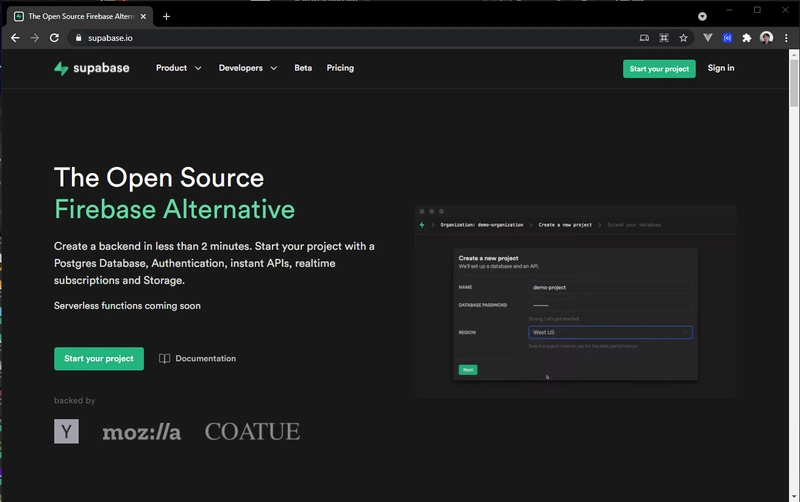Screen dimensions: 800x502
Task: Open the Extensions puzzle piece menu
Action: 746,38
